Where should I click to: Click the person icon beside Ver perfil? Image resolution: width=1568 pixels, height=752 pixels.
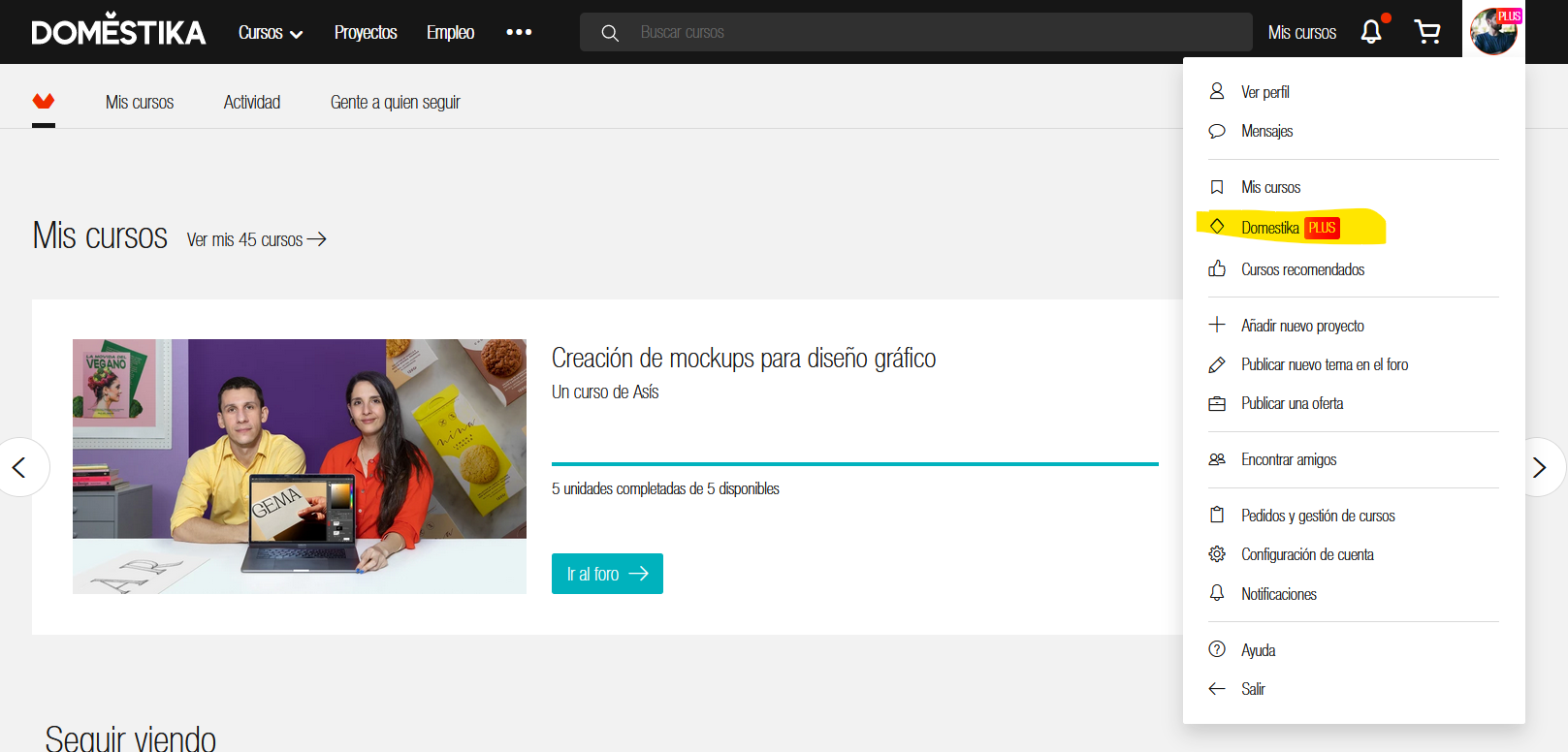1217,91
